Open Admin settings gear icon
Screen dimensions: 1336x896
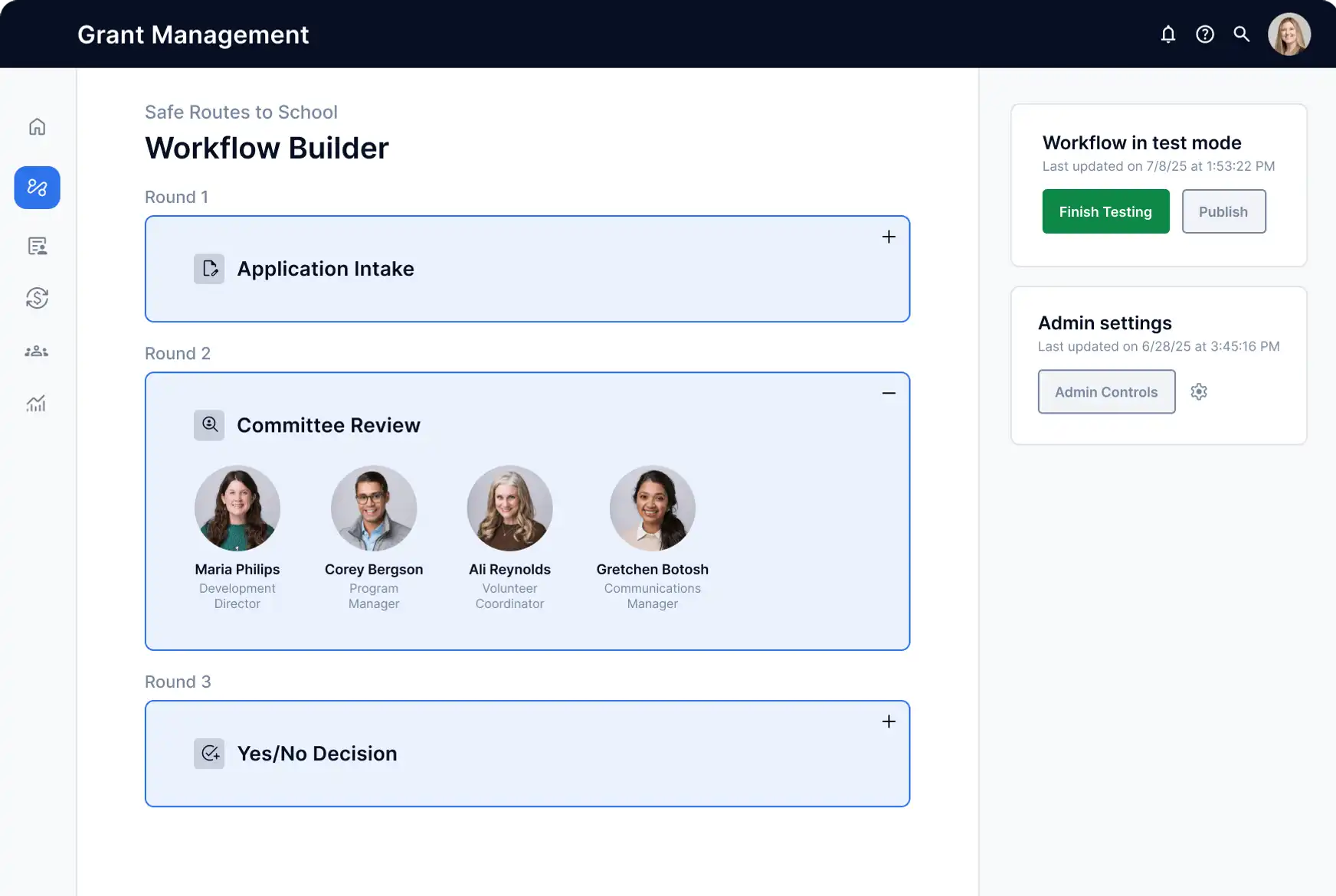[x=1199, y=391]
